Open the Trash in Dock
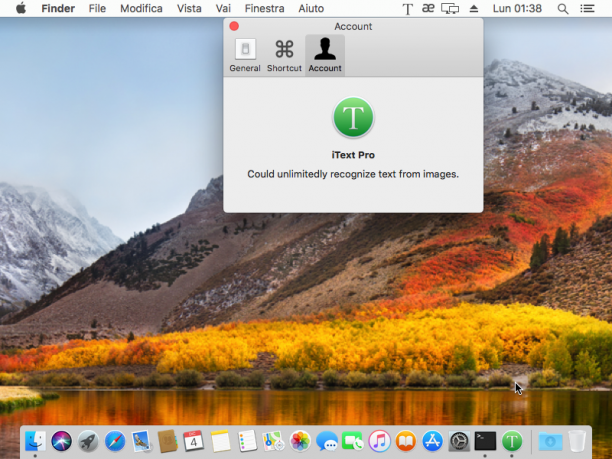The width and height of the screenshot is (612, 459). pos(577,441)
